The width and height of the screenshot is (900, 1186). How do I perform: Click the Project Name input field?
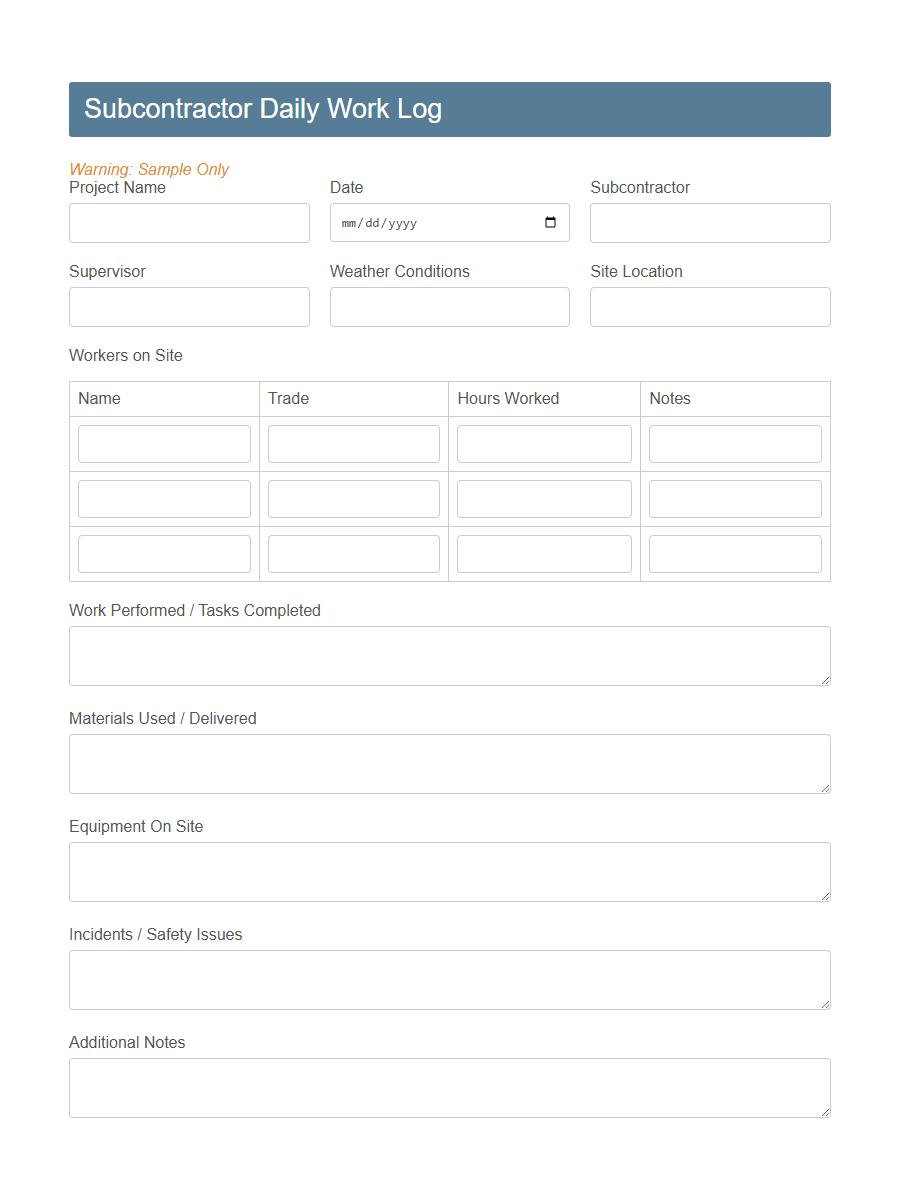click(189, 222)
